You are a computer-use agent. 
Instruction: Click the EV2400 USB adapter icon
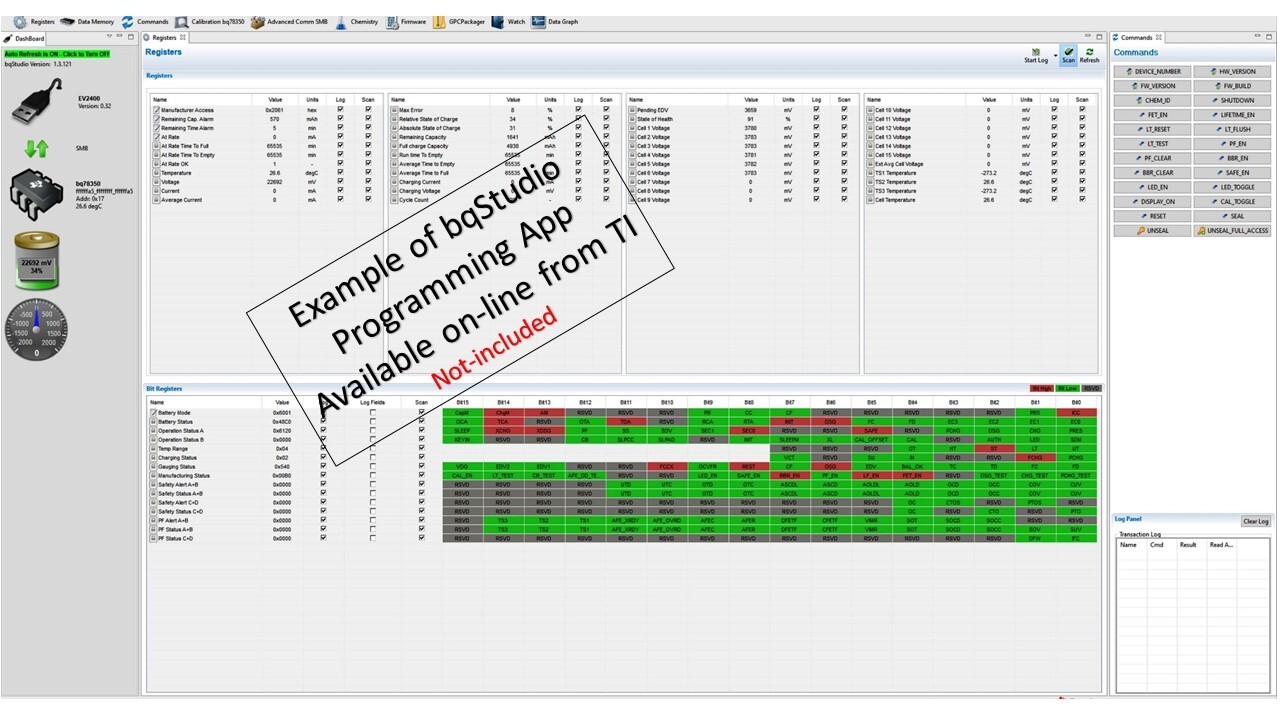pyautogui.click(x=38, y=102)
